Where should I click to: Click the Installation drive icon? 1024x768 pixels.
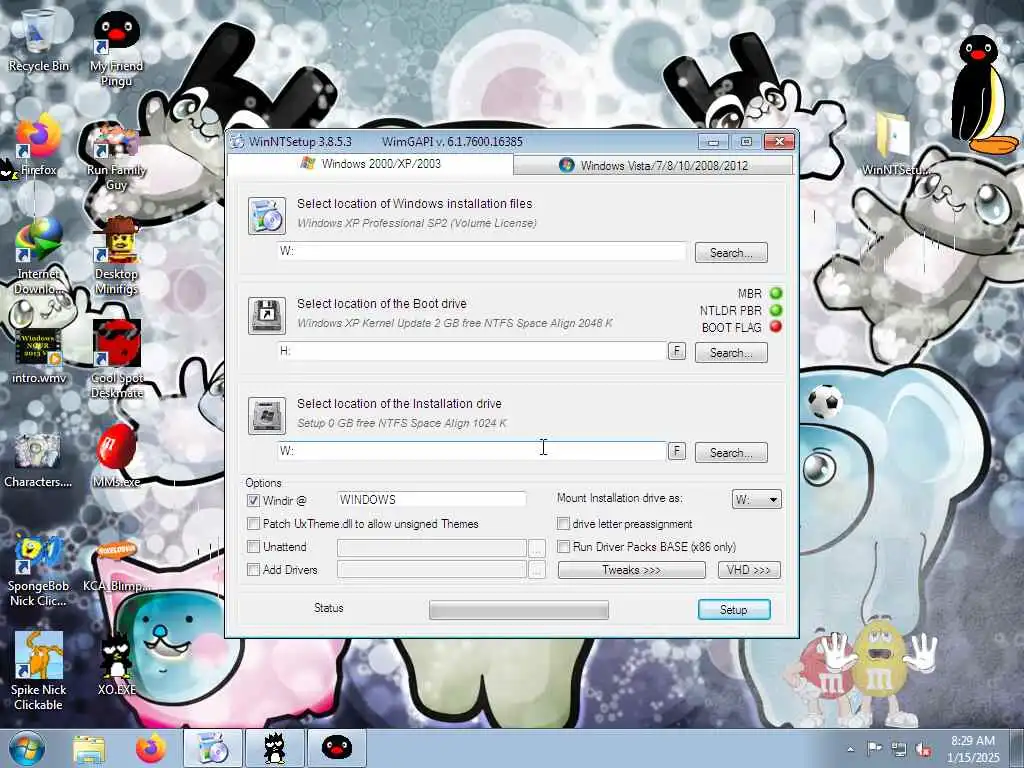[x=266, y=415]
